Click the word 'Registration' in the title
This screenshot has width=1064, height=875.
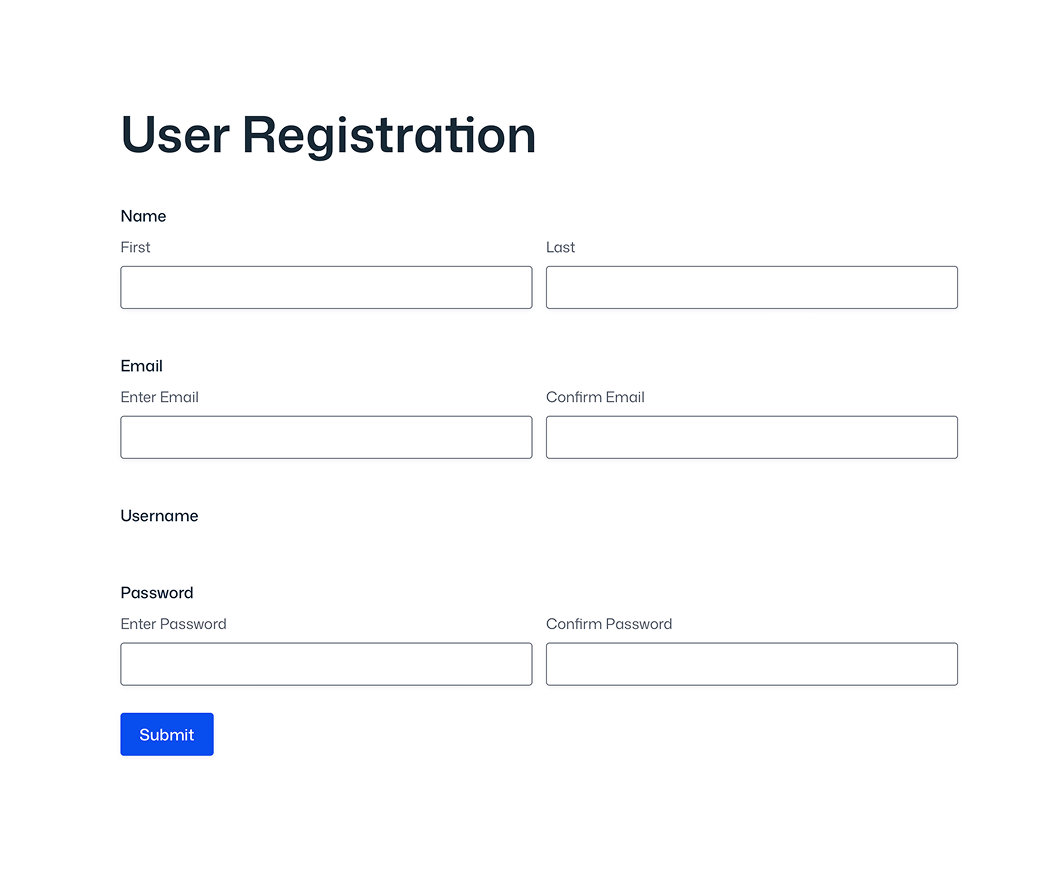(389, 135)
